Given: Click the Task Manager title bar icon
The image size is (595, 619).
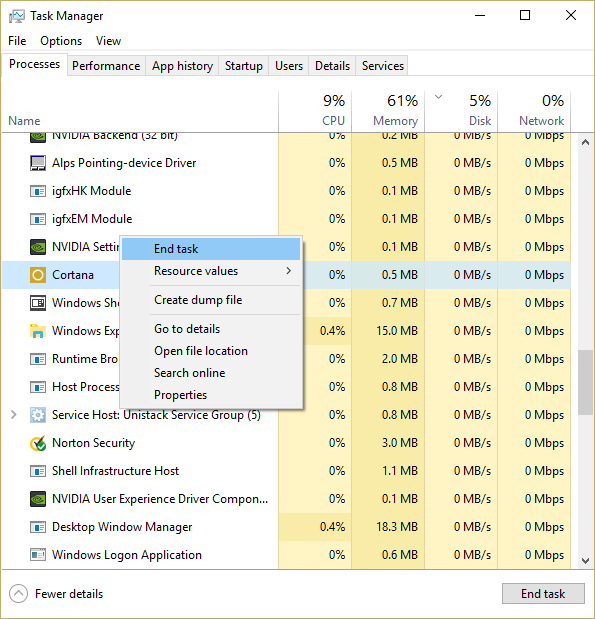Looking at the screenshot, I should pos(17,16).
